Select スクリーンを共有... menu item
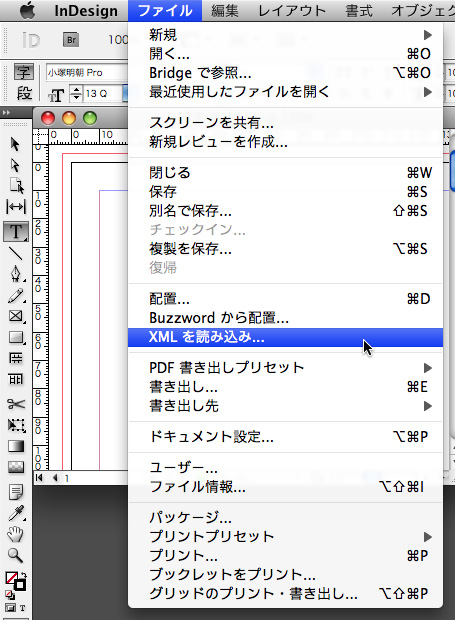 click(285, 123)
